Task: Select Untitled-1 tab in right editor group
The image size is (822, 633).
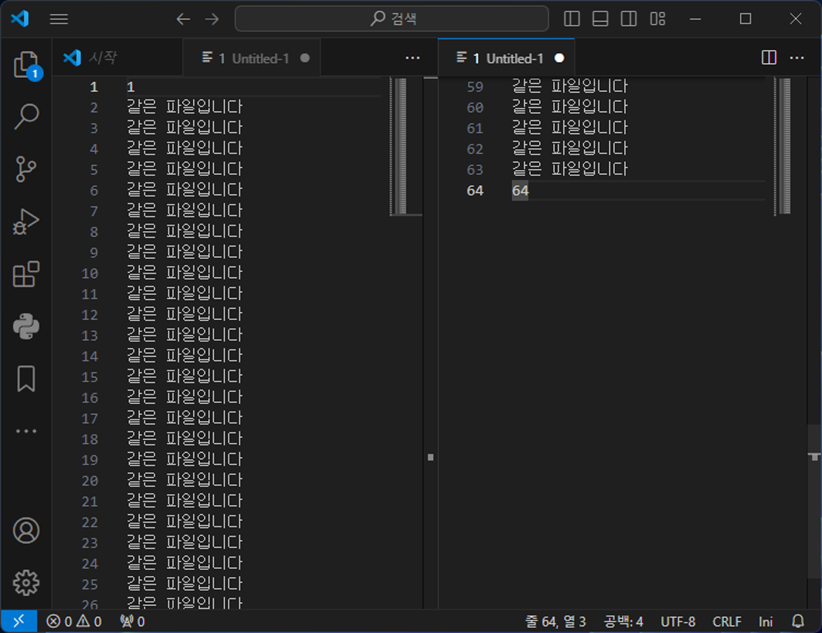Action: [x=506, y=58]
